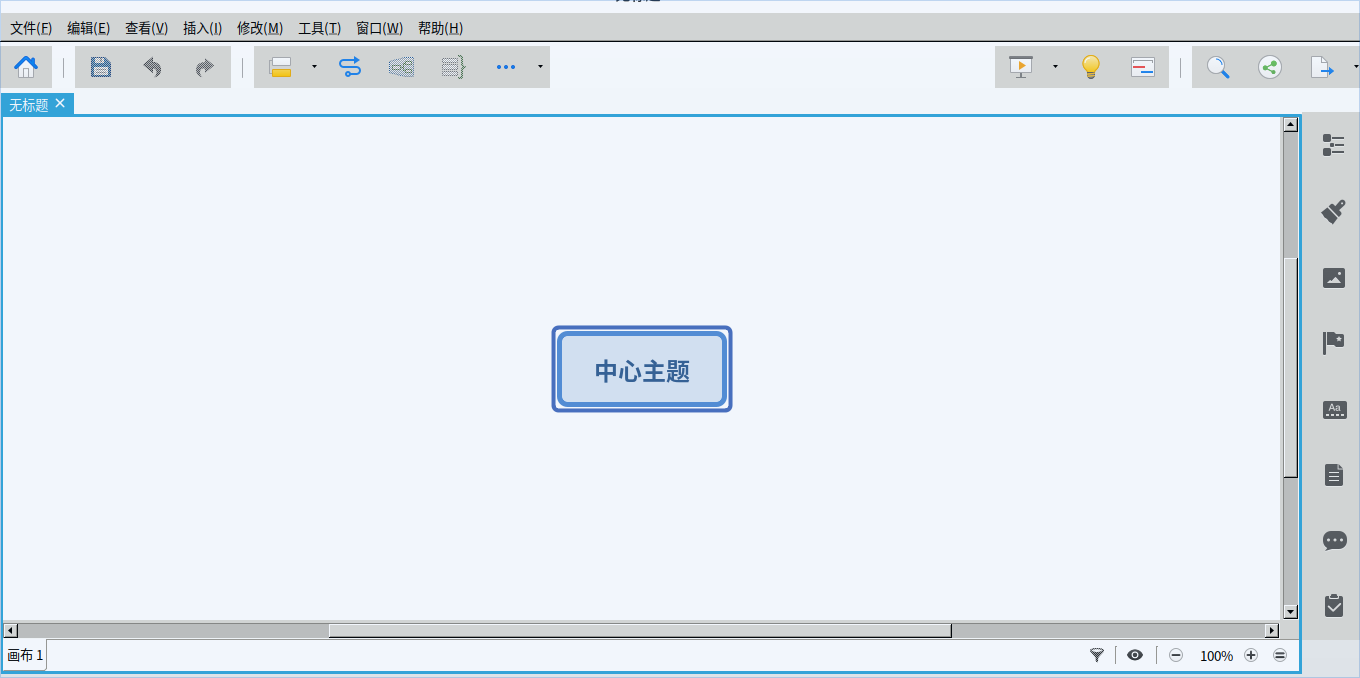The width and height of the screenshot is (1360, 678).
Task: Open the Notes panel in the right sidebar
Action: pyautogui.click(x=1333, y=475)
